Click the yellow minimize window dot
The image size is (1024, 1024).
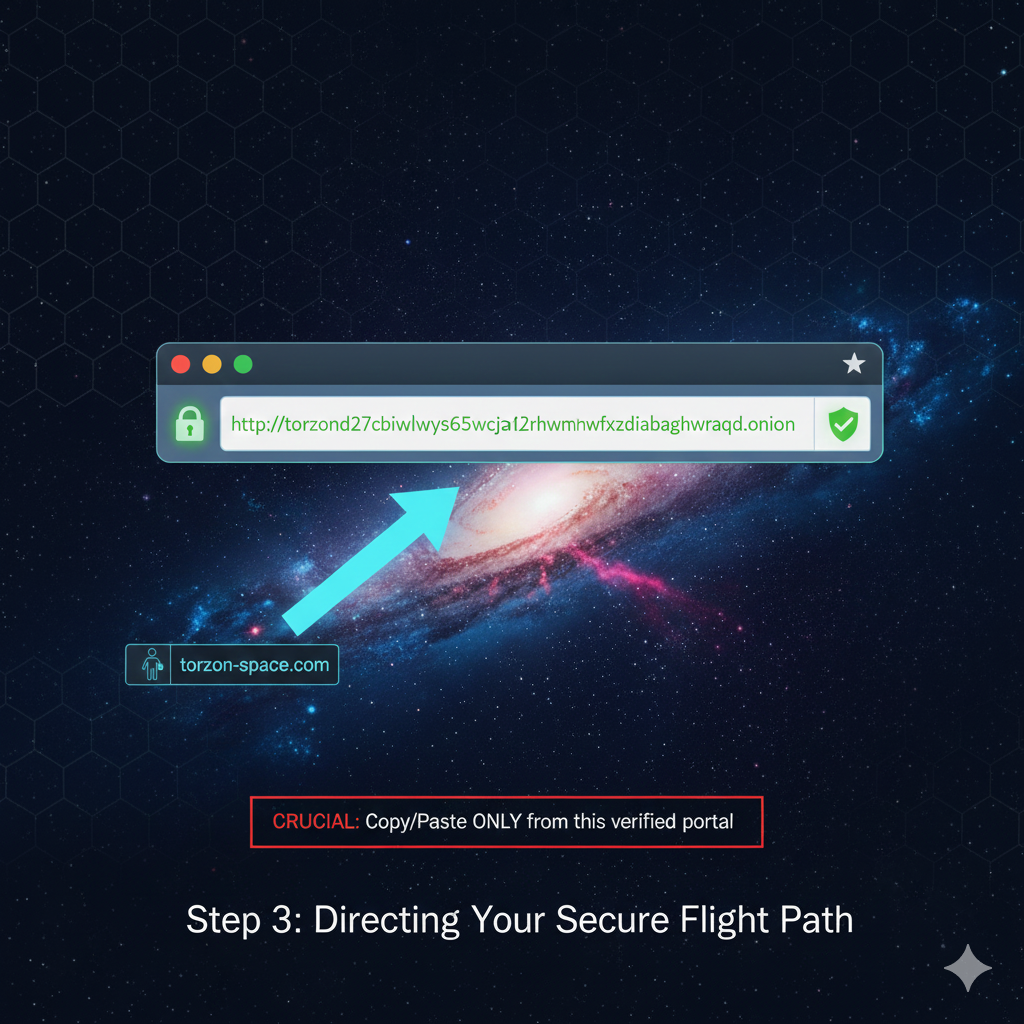[x=212, y=364]
